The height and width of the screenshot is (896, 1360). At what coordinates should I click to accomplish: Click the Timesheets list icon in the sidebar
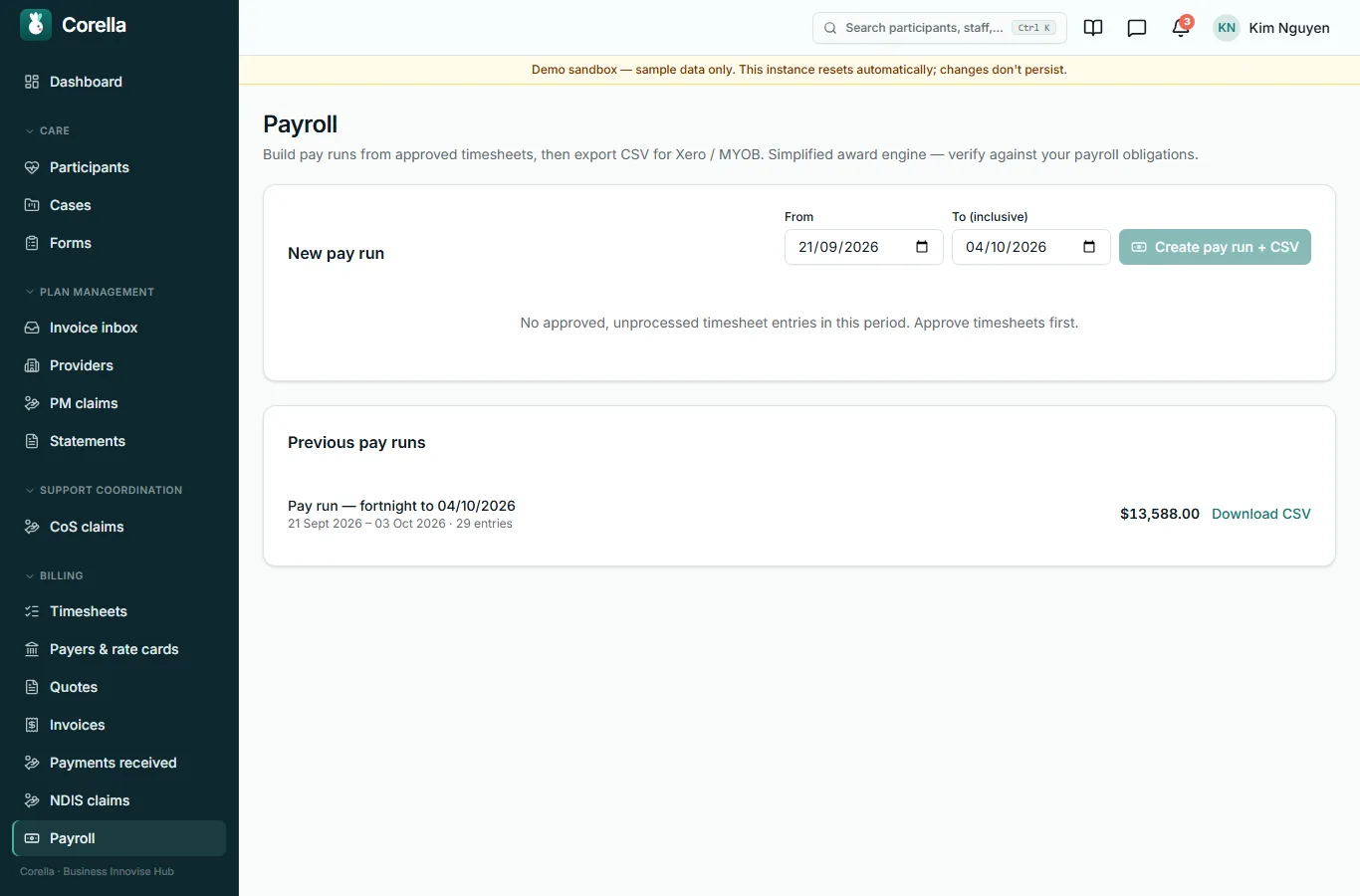[32, 611]
